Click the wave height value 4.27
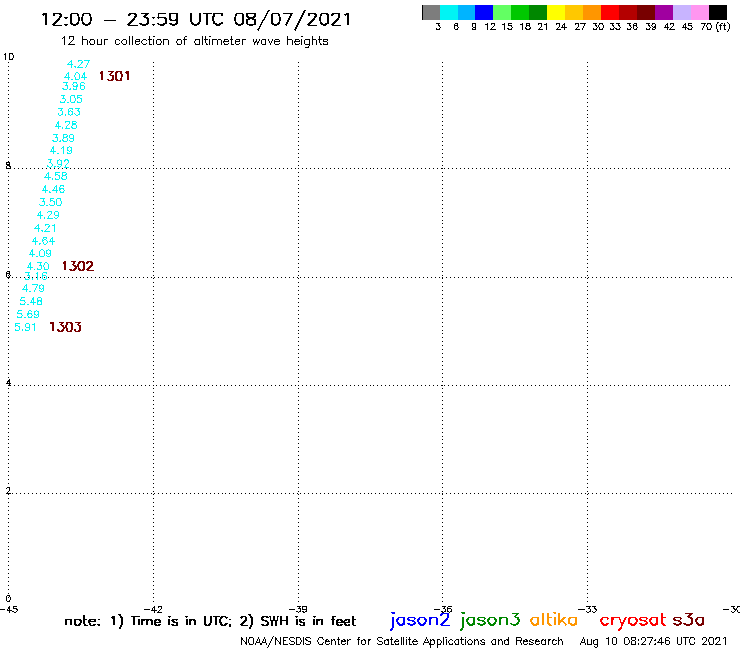 (x=78, y=64)
